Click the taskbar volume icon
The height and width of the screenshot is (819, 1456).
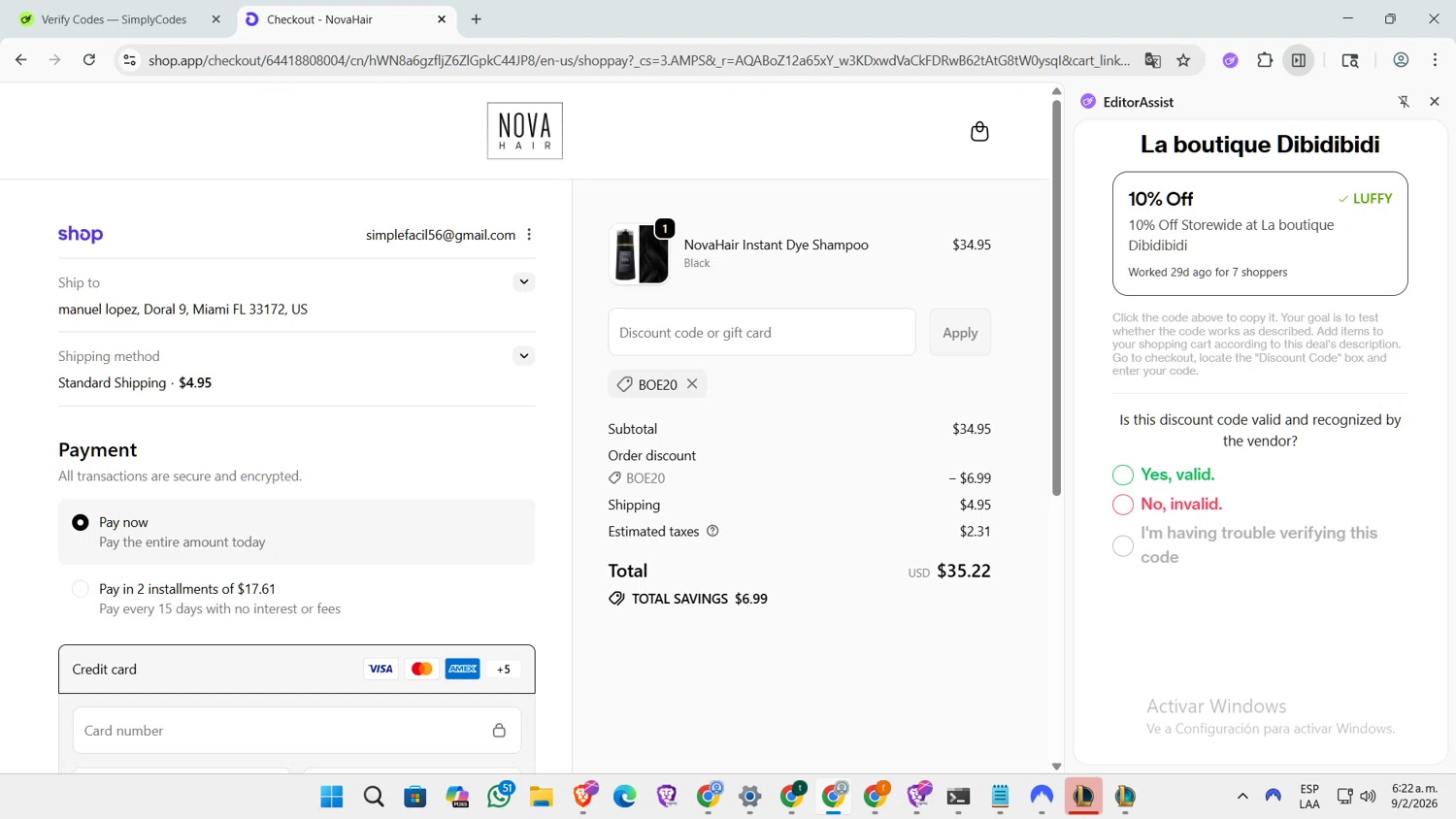[x=1369, y=797]
